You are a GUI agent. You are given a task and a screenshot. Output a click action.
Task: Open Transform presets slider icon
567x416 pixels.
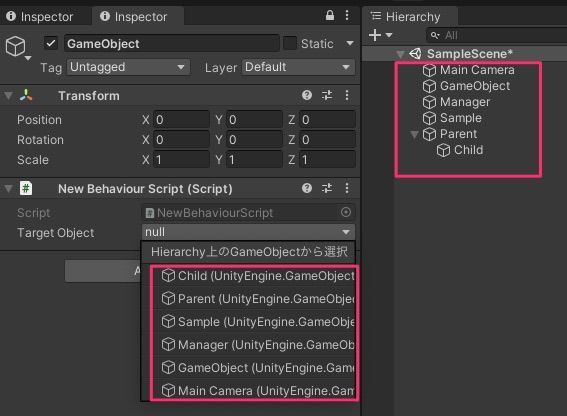tap(327, 95)
